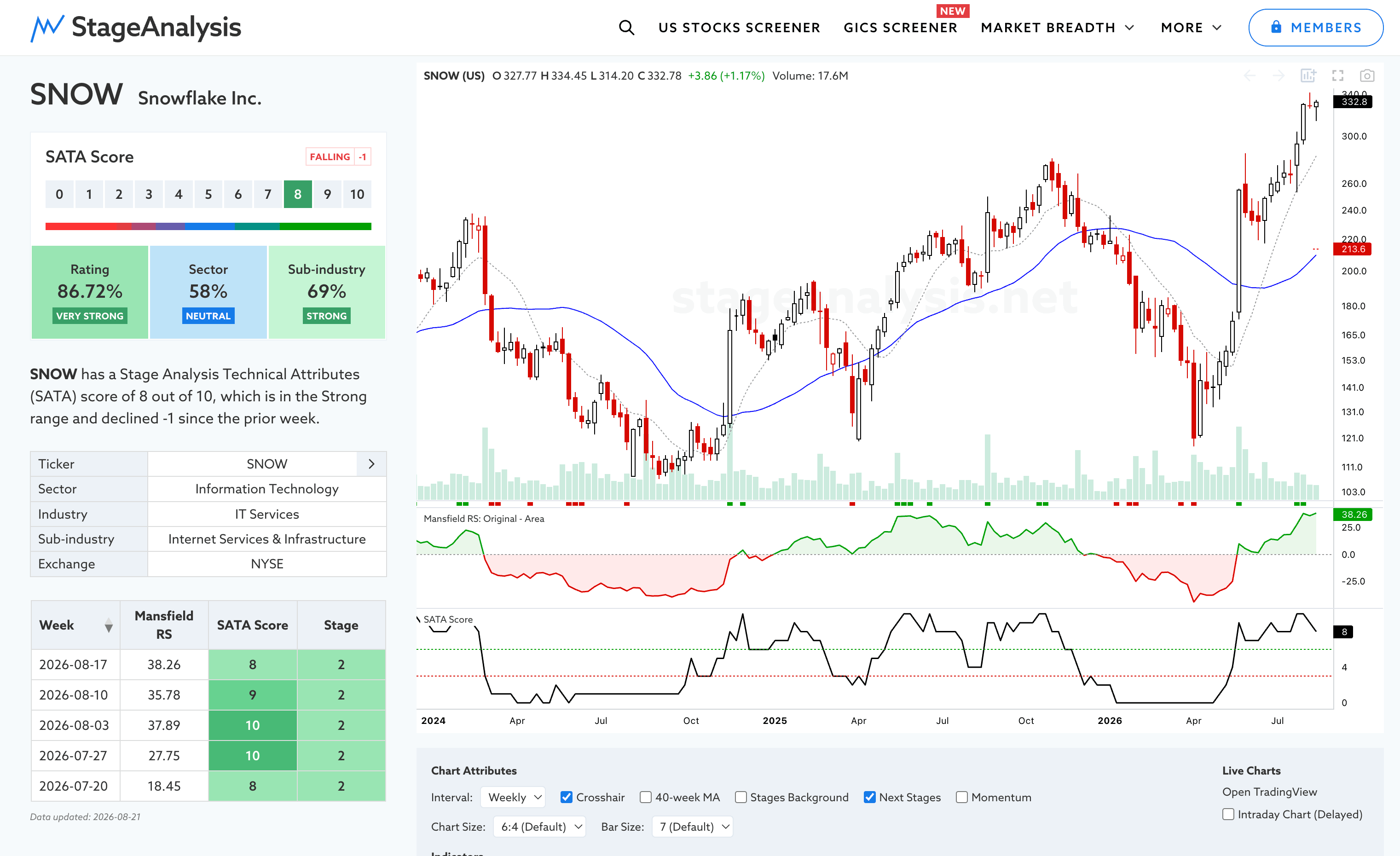Viewport: 1400px width, 856px height.
Task: Click the search magnifier icon
Action: coord(626,27)
